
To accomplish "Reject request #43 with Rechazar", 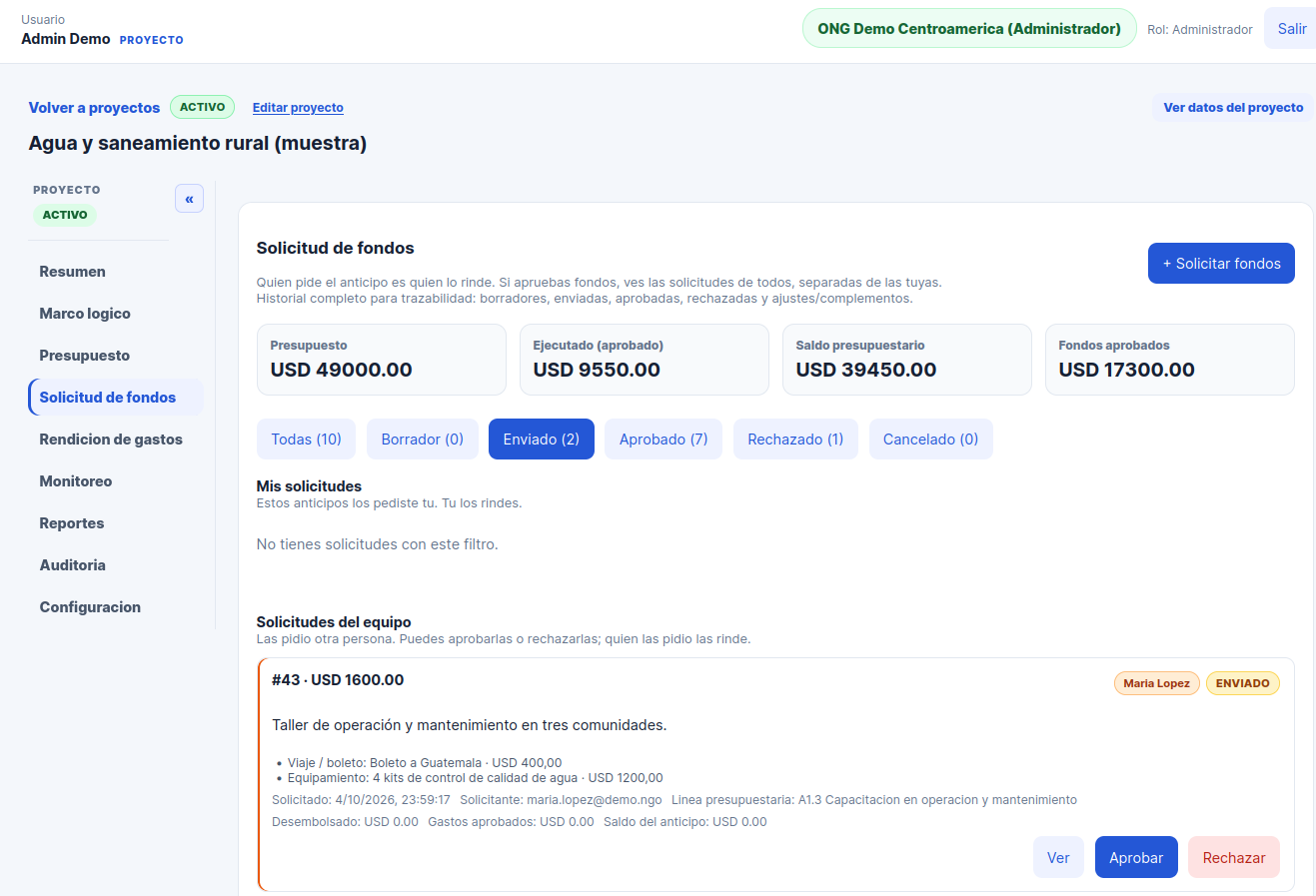I will click(x=1234, y=858).
